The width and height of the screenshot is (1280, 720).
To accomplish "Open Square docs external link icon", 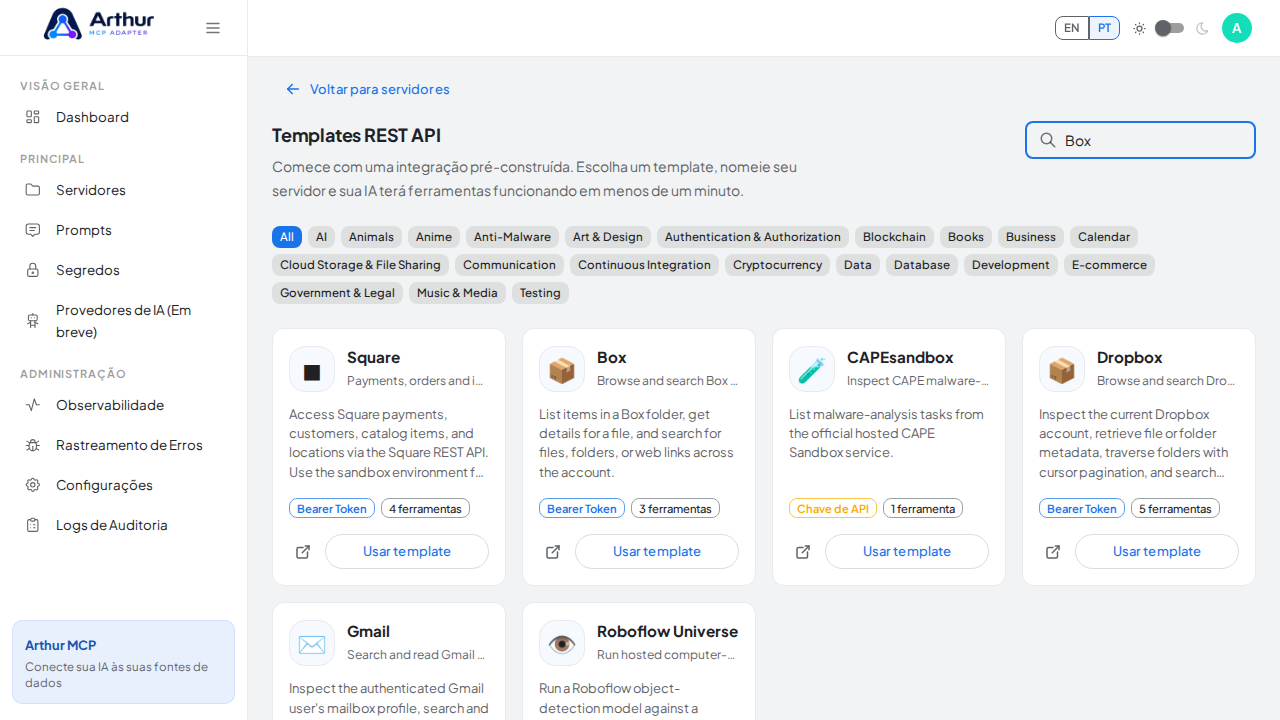I will (x=303, y=552).
